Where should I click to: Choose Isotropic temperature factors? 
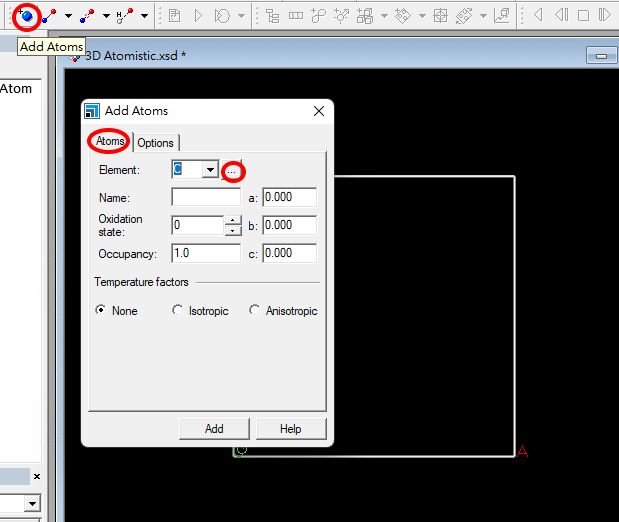pos(178,311)
